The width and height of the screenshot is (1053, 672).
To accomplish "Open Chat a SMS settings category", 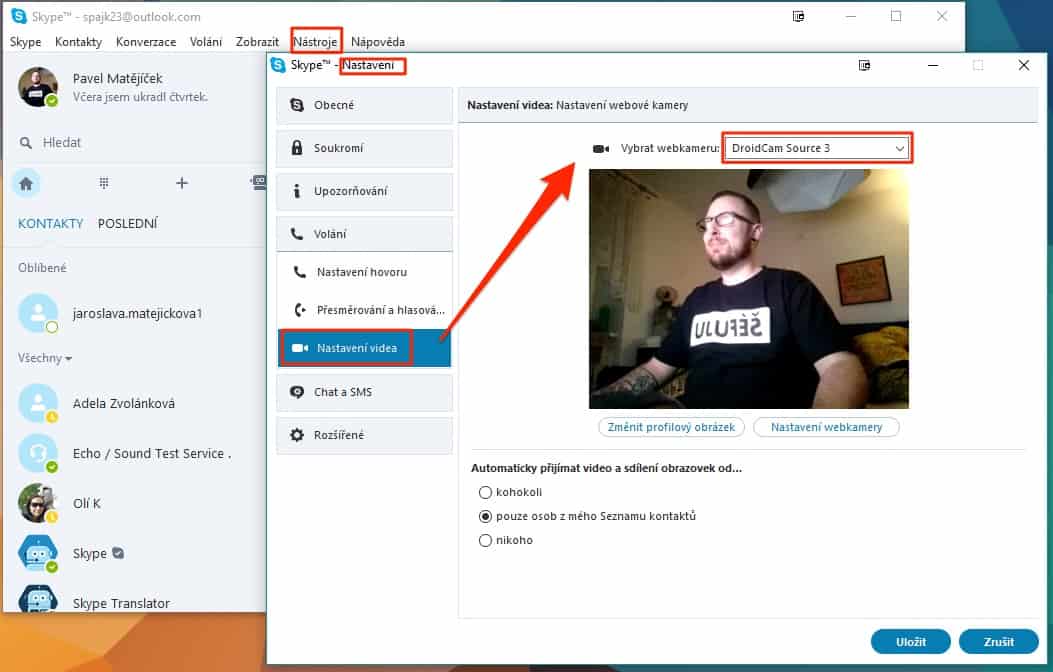I will (365, 392).
